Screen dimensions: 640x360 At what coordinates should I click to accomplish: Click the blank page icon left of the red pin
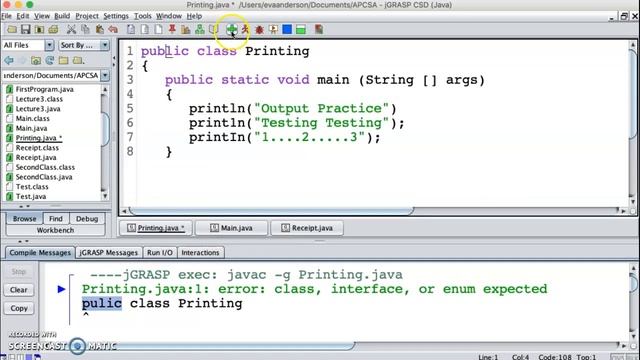click(158, 29)
